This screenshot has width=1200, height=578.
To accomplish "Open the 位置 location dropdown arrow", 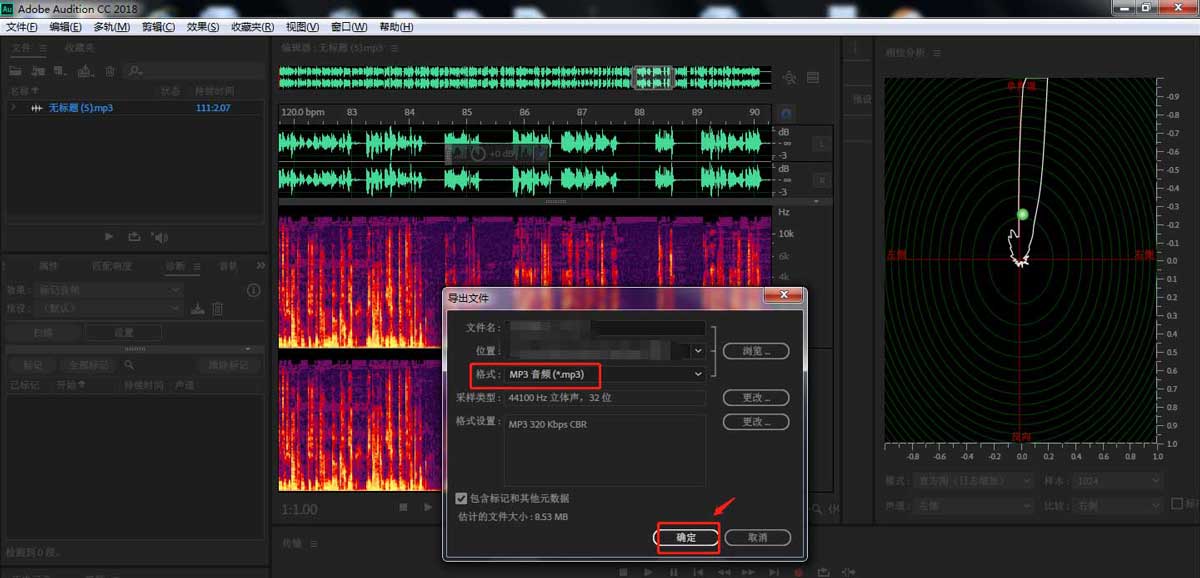I will pyautogui.click(x=698, y=351).
